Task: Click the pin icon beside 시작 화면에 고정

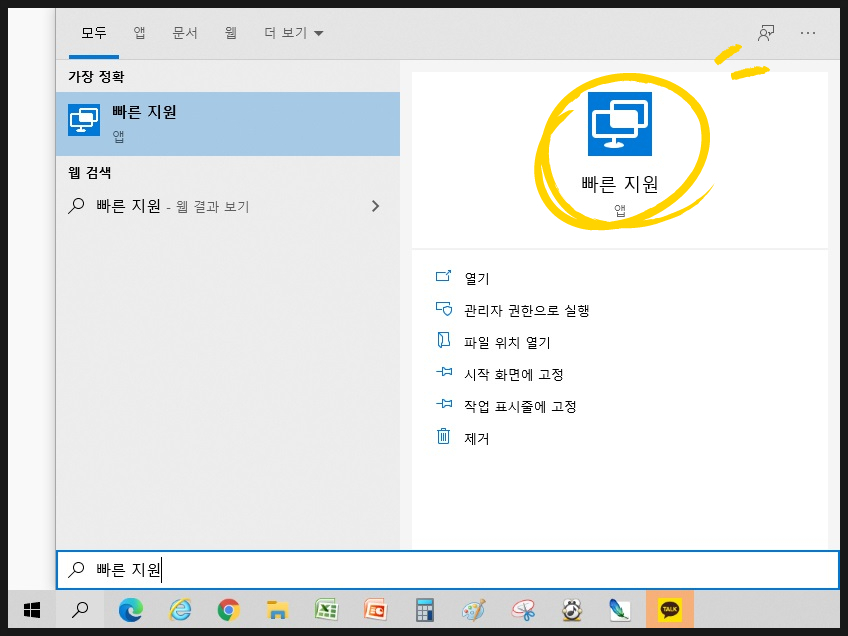Action: coord(444,372)
